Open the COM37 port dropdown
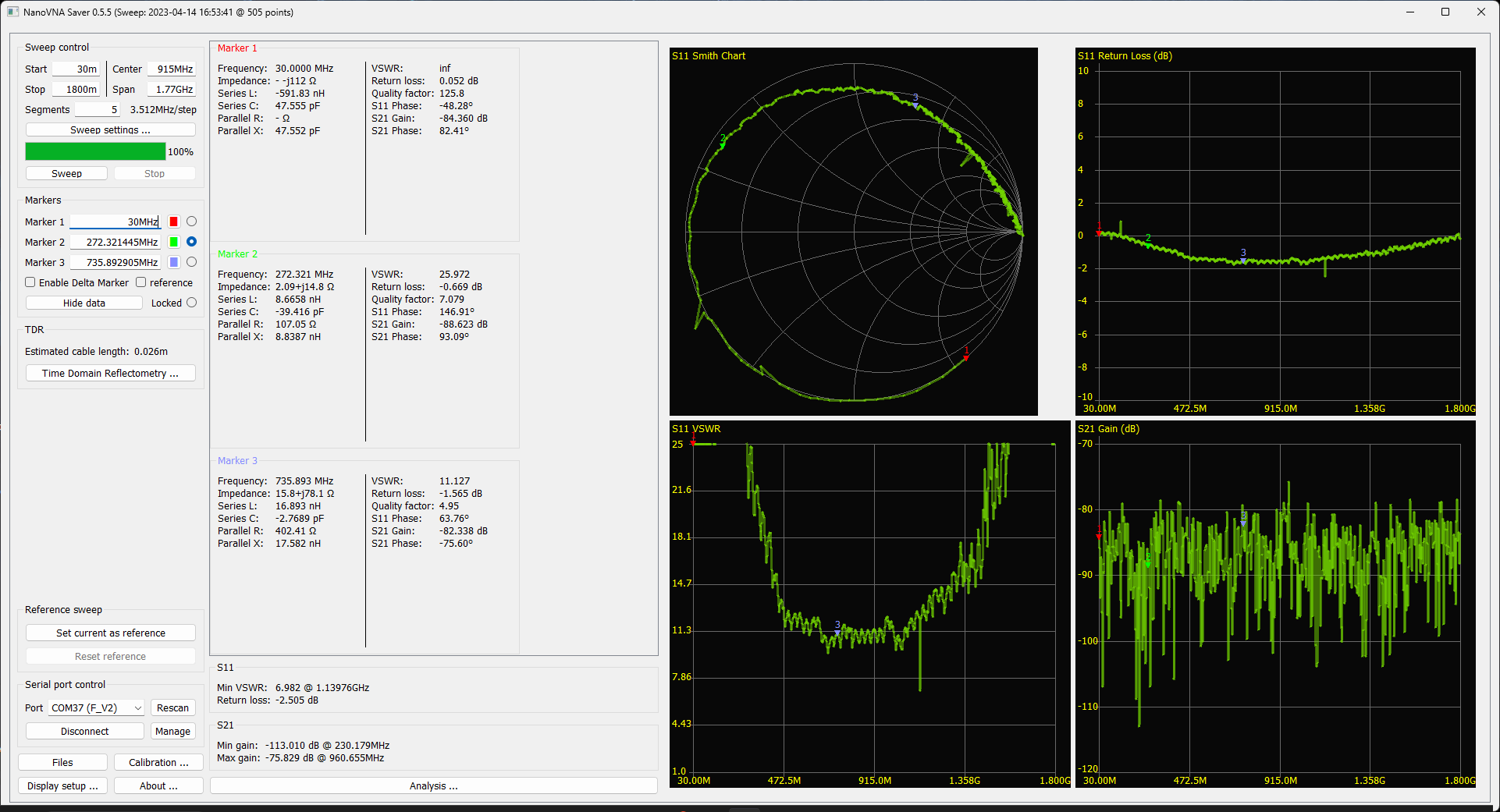Viewport: 1500px width, 812px height. [x=97, y=707]
